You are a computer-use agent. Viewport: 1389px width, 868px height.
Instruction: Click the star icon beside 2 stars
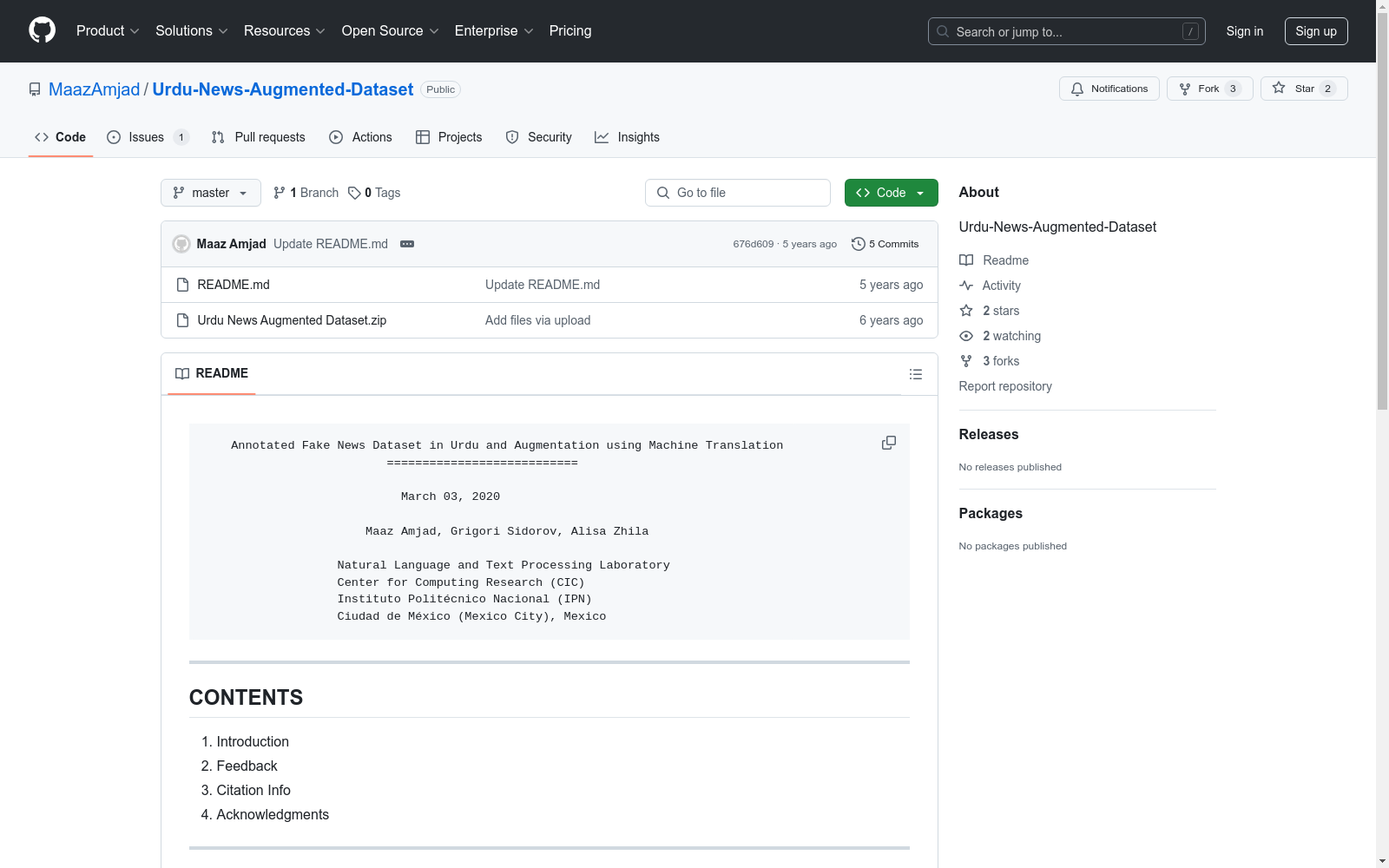966,311
